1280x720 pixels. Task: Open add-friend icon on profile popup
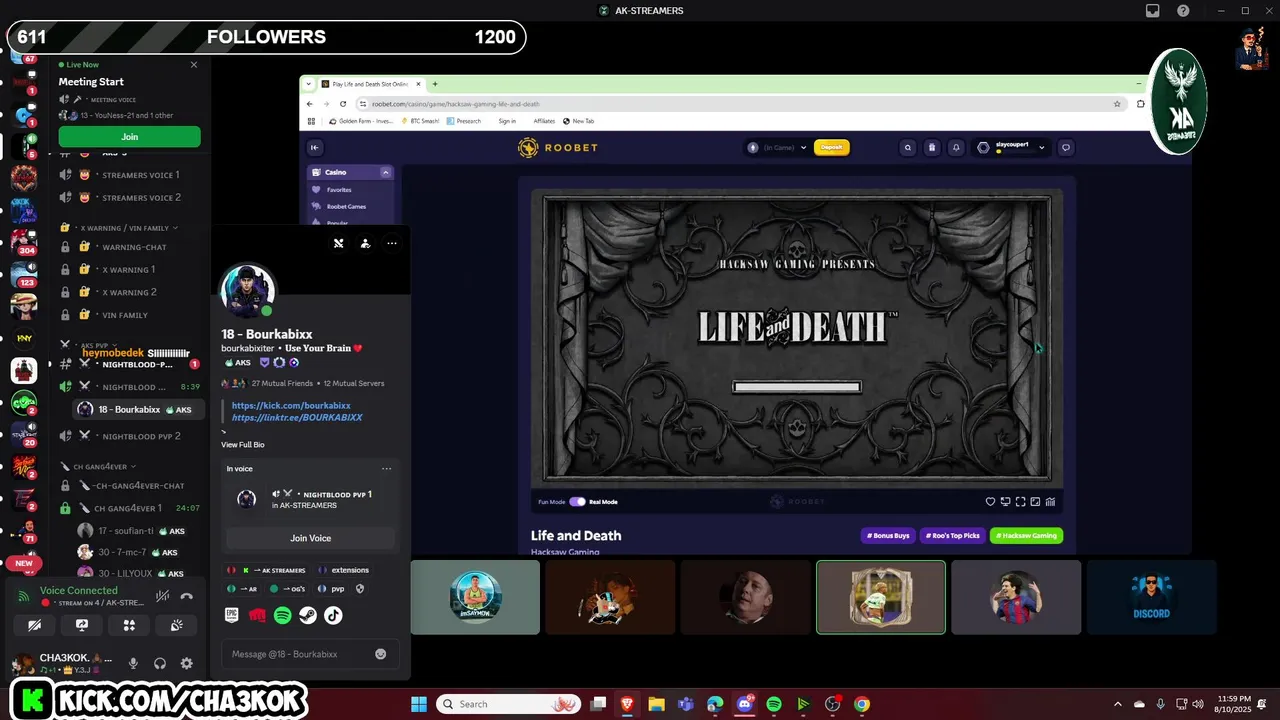coord(365,243)
